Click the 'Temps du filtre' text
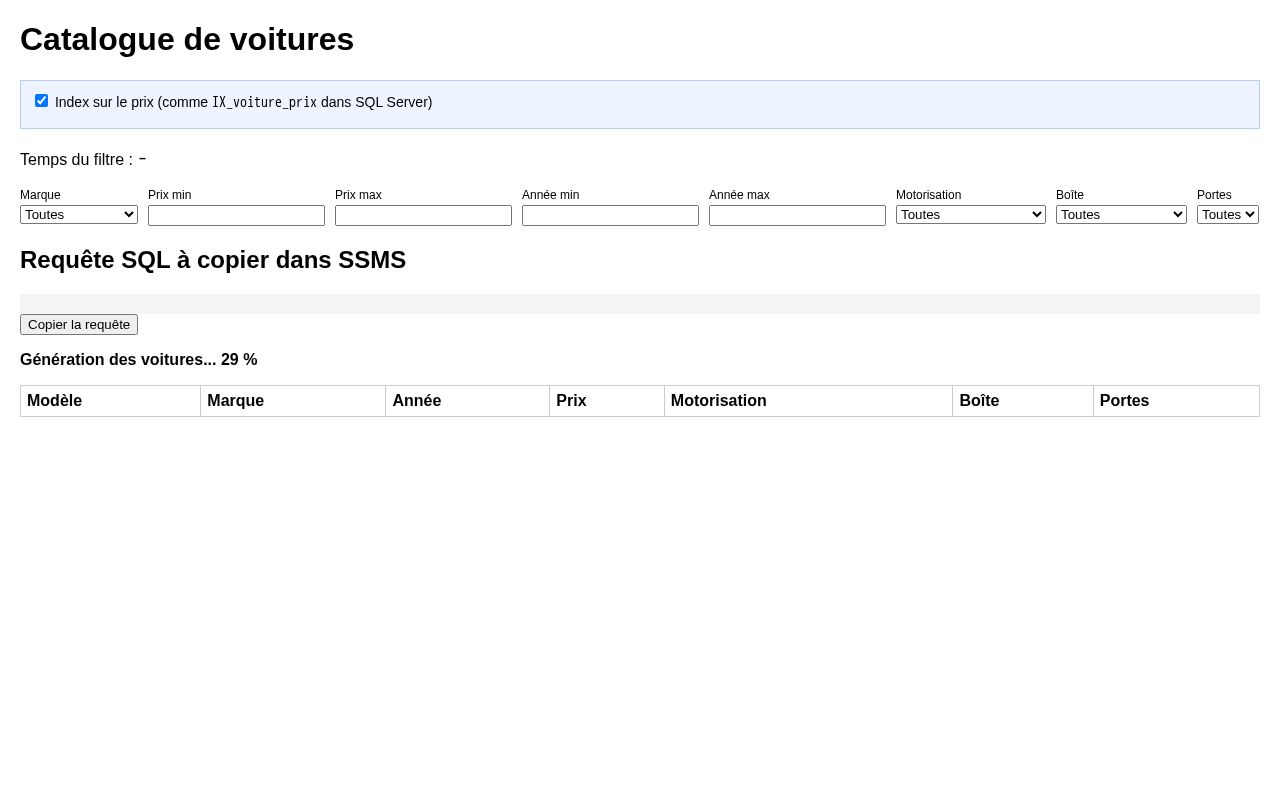Screen dimensions: 1280x800 click(83, 160)
